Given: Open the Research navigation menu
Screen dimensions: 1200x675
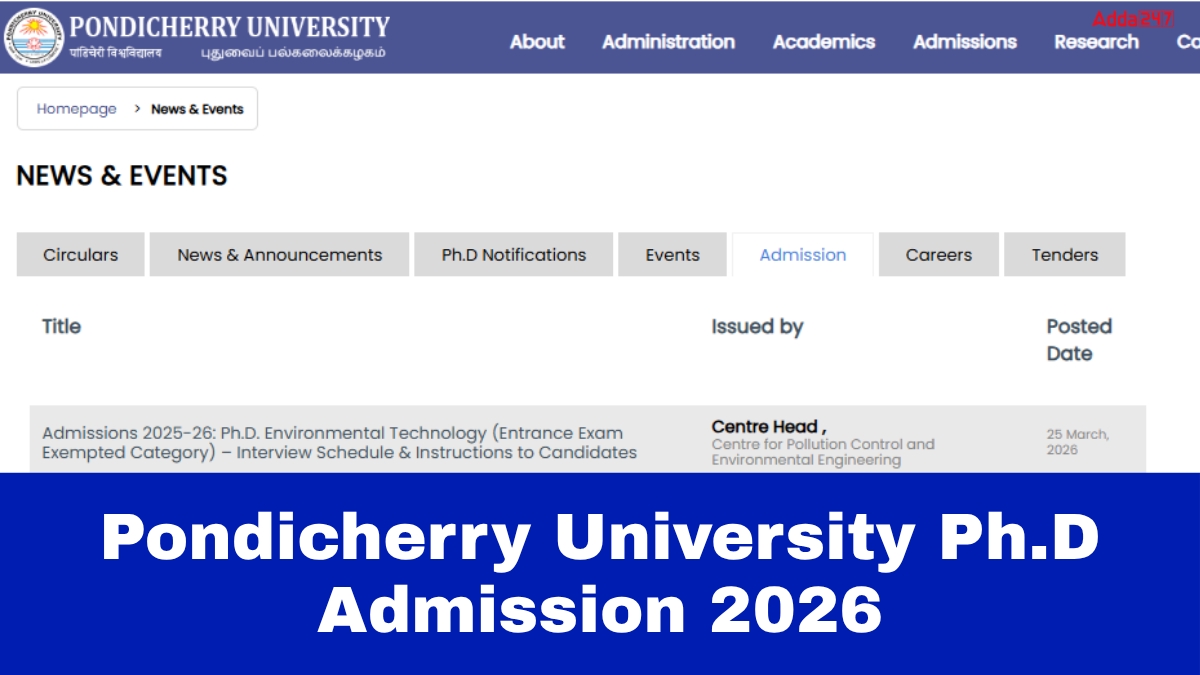Looking at the screenshot, I should coord(1096,42).
